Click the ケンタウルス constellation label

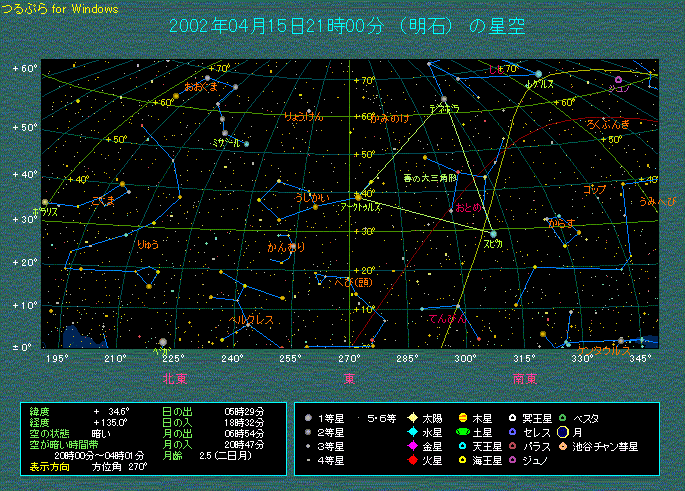(x=604, y=350)
